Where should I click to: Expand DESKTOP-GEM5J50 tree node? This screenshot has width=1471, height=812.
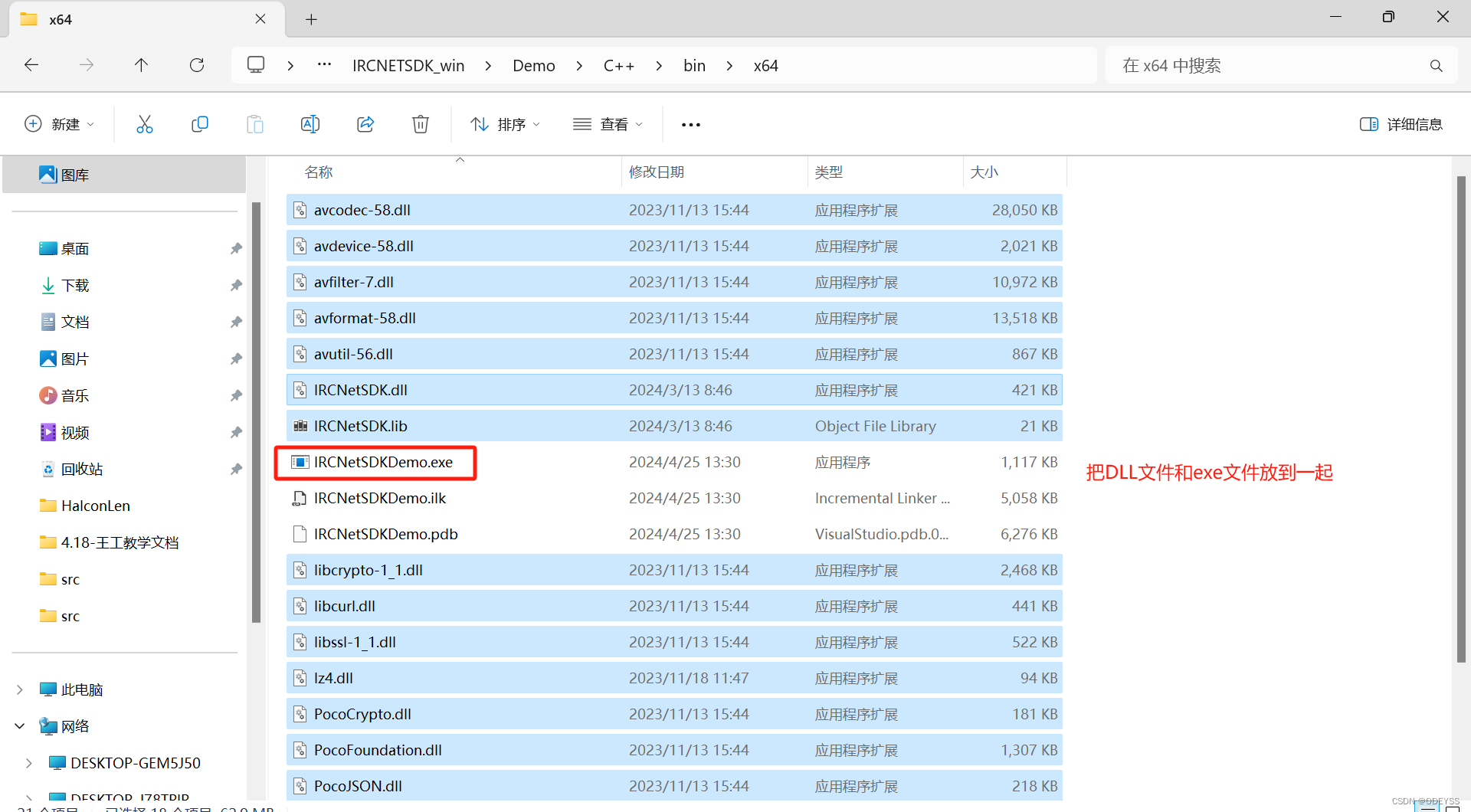point(29,763)
